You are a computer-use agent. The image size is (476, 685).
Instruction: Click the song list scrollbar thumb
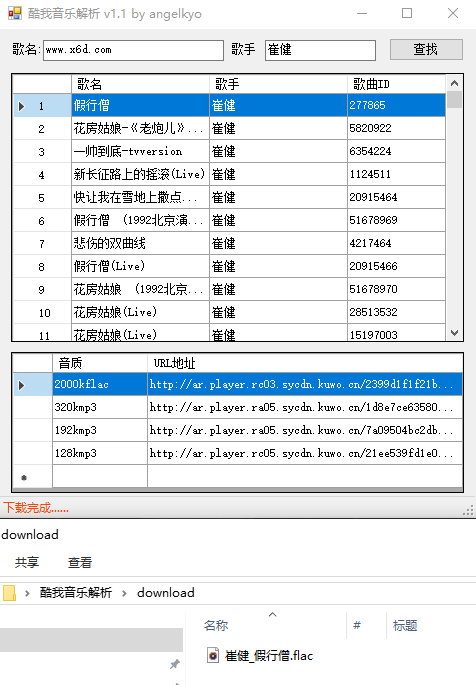454,99
